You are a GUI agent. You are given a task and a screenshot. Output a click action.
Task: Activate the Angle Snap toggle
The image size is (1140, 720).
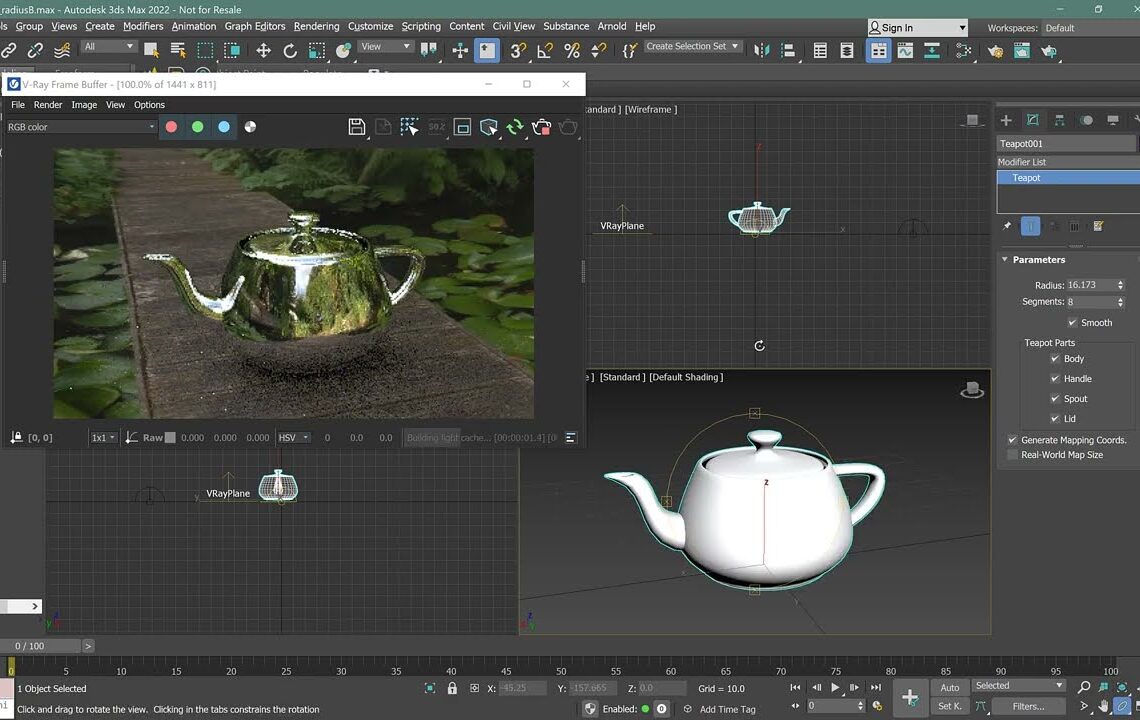pos(545,50)
